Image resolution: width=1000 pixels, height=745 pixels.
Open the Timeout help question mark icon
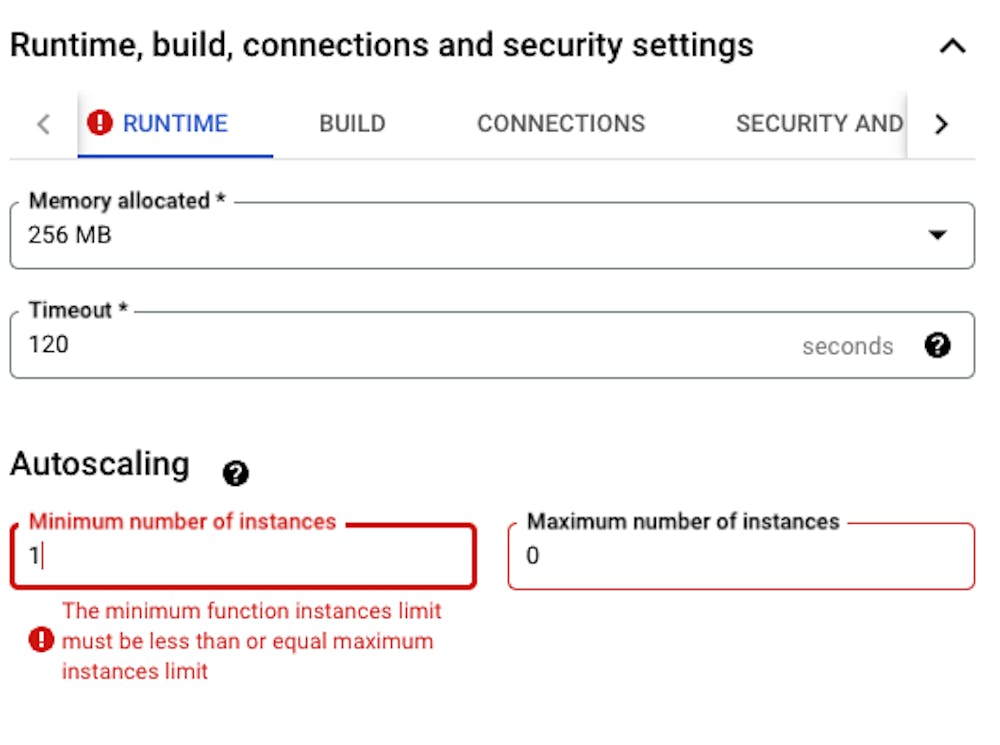[x=936, y=346]
